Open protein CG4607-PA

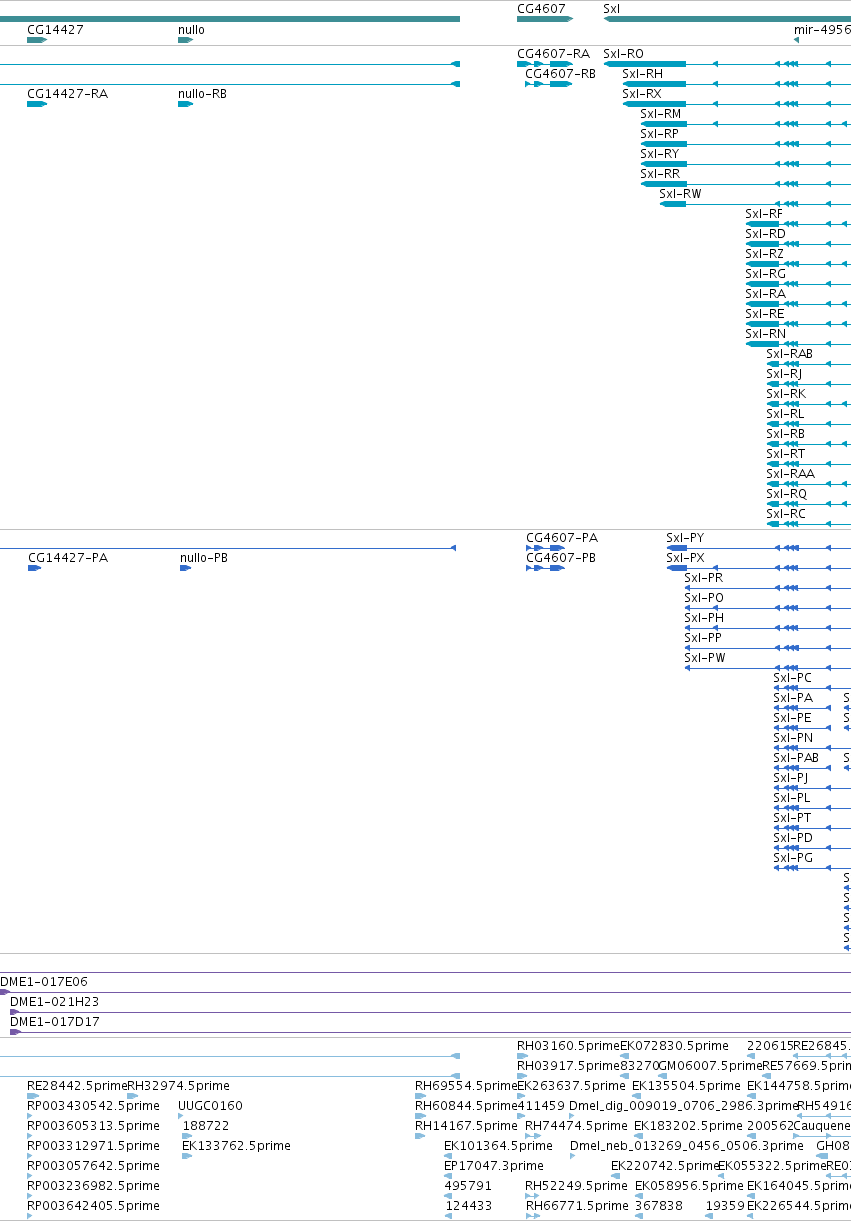click(x=562, y=537)
